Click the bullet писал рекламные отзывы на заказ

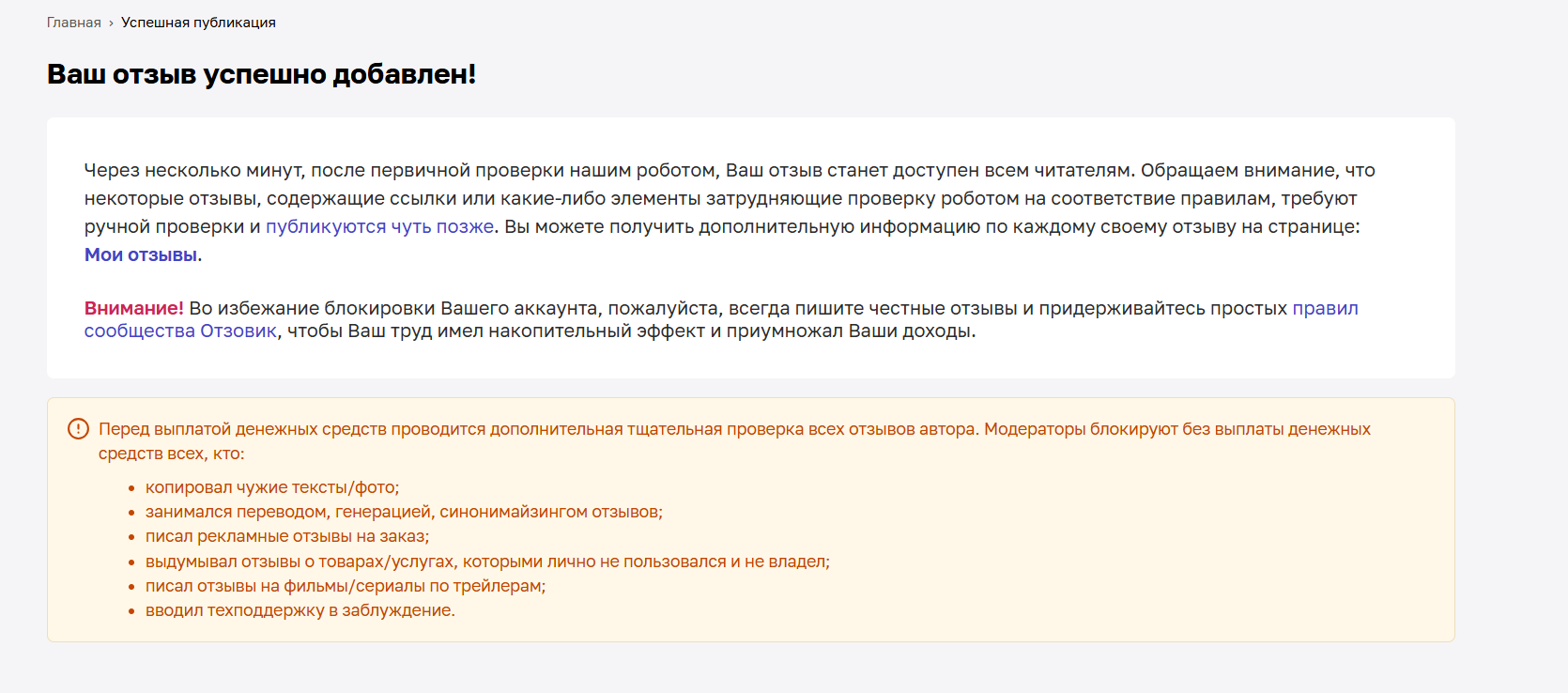[287, 536]
